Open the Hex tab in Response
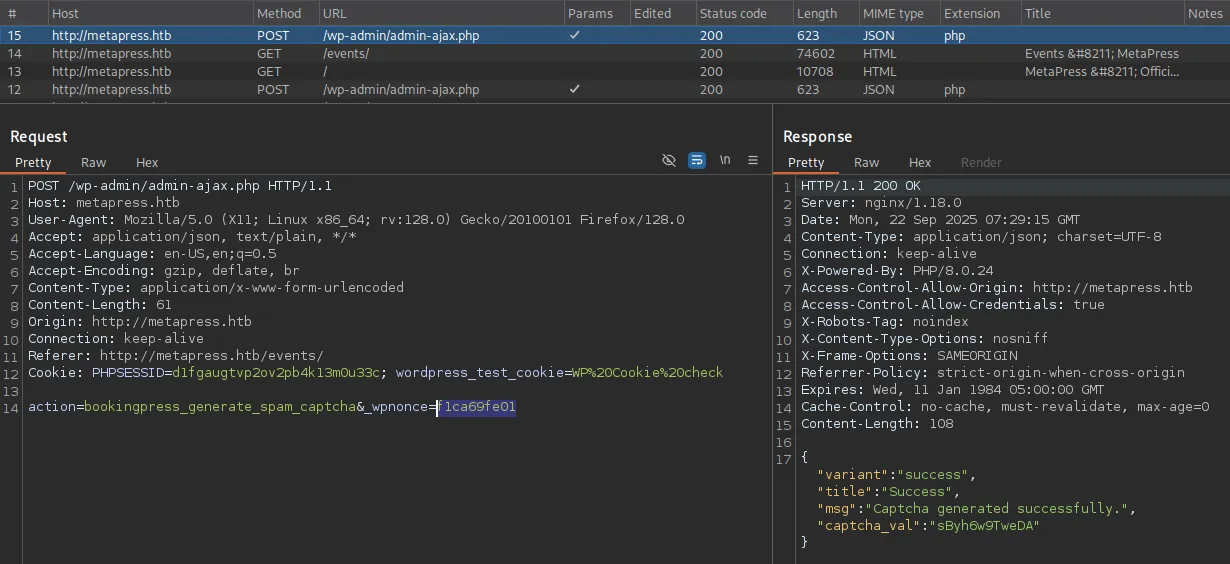Viewport: 1230px width, 564px height. pos(920,163)
